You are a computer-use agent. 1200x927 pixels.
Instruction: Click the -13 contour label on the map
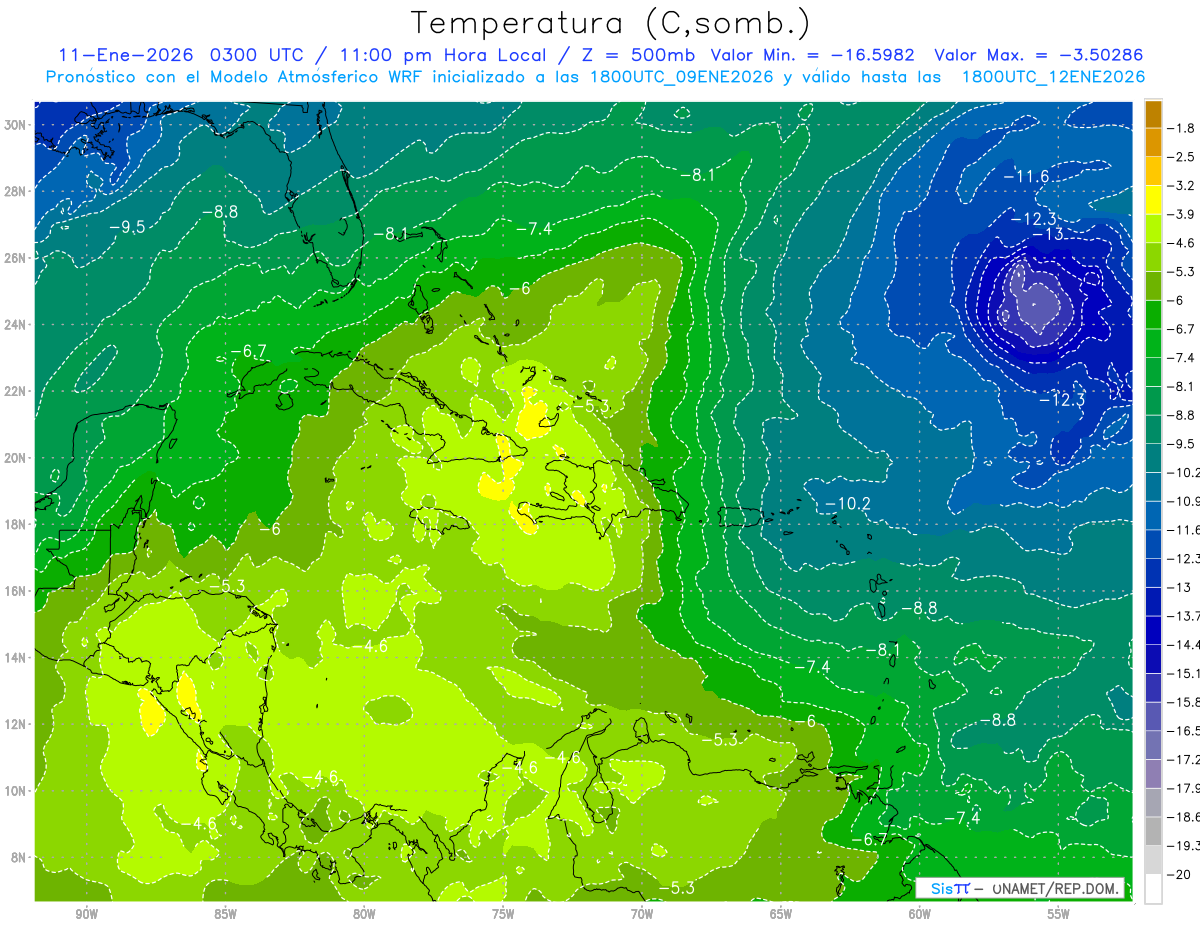[x=1047, y=234]
